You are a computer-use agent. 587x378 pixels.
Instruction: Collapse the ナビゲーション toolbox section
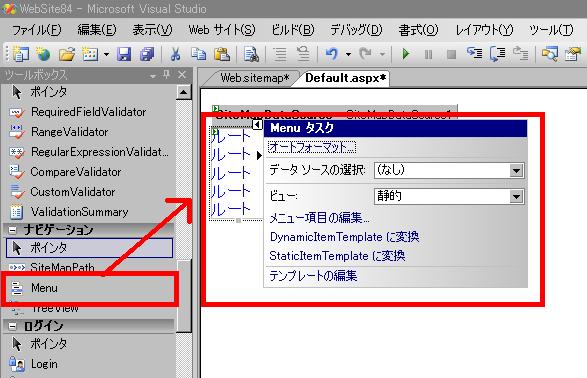pos(12,230)
